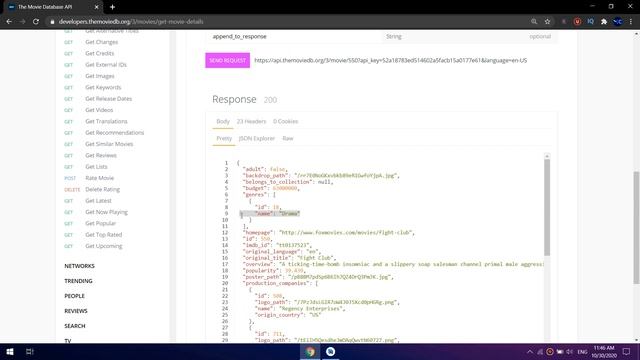
Task: Click the pink Send Request button
Action: [x=227, y=60]
